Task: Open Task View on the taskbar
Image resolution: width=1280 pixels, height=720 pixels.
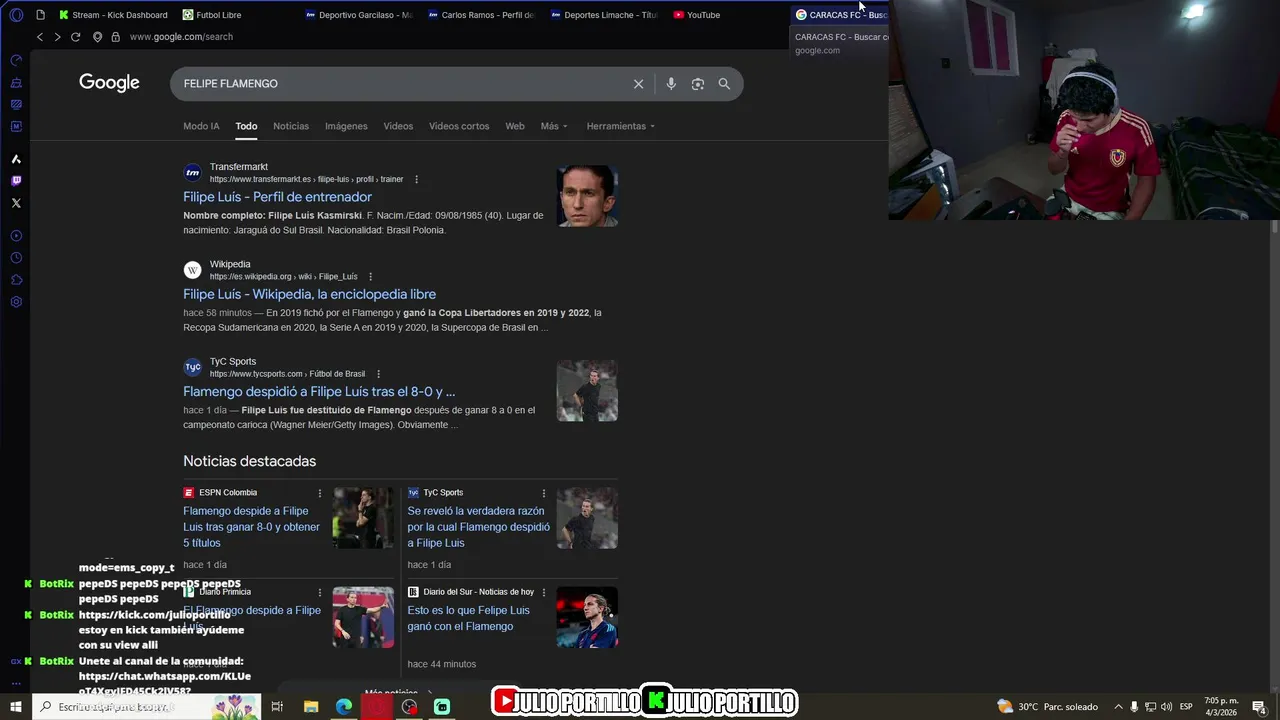Action: [277, 707]
